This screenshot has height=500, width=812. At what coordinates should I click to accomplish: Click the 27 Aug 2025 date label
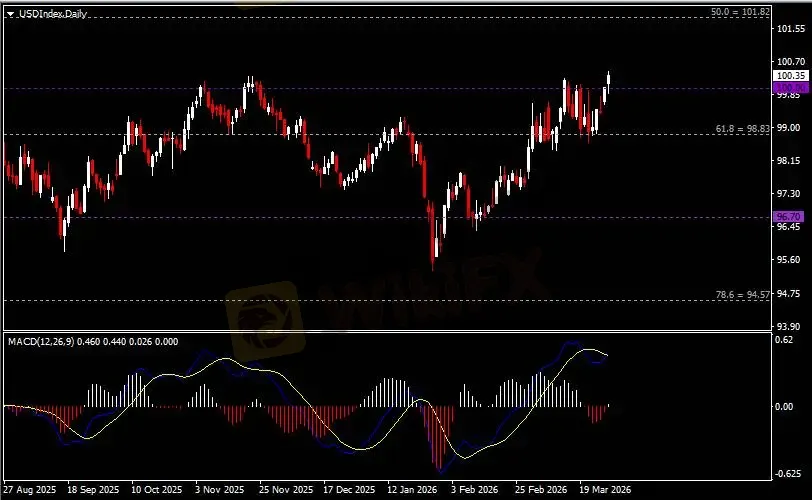30,490
